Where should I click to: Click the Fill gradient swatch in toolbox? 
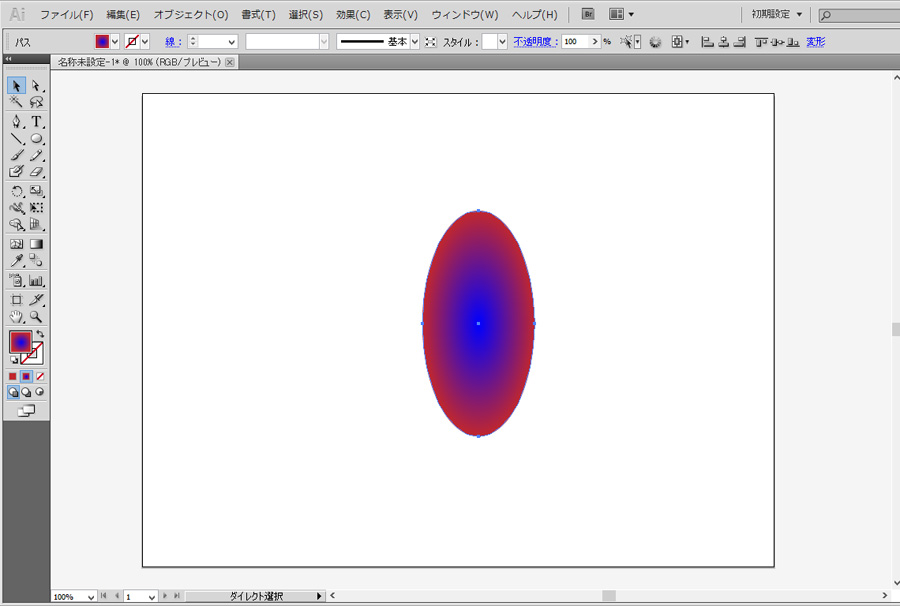(x=21, y=342)
